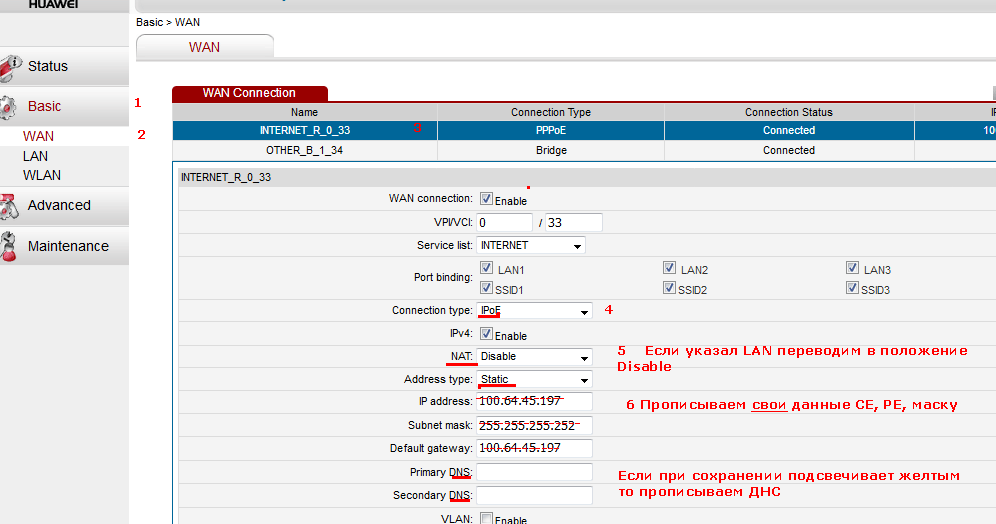Toggle the WAN connection Enable checkbox
Screen dimensions: 996x524
click(x=486, y=199)
